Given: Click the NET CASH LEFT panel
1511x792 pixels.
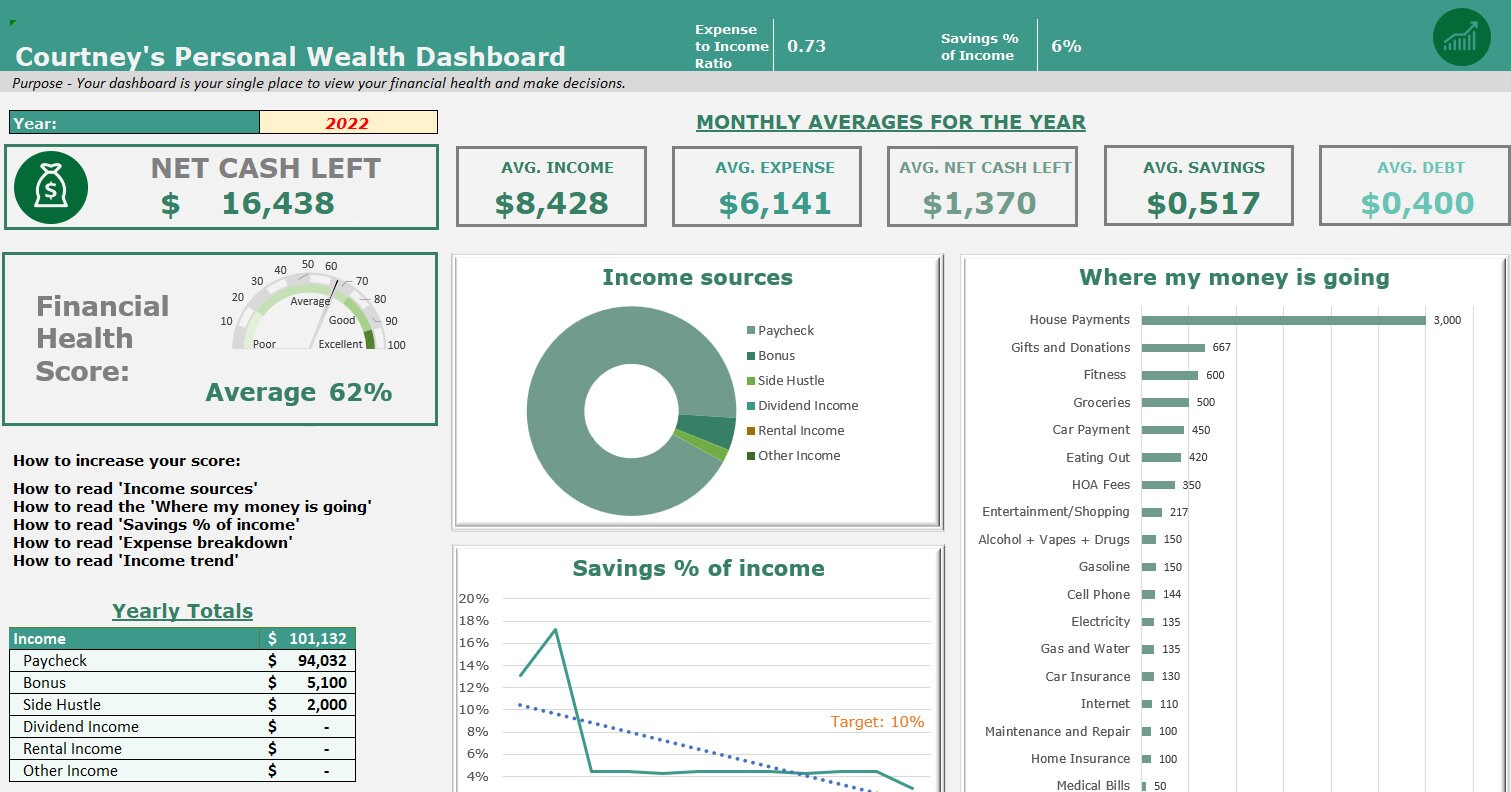Looking at the screenshot, I should (221, 186).
